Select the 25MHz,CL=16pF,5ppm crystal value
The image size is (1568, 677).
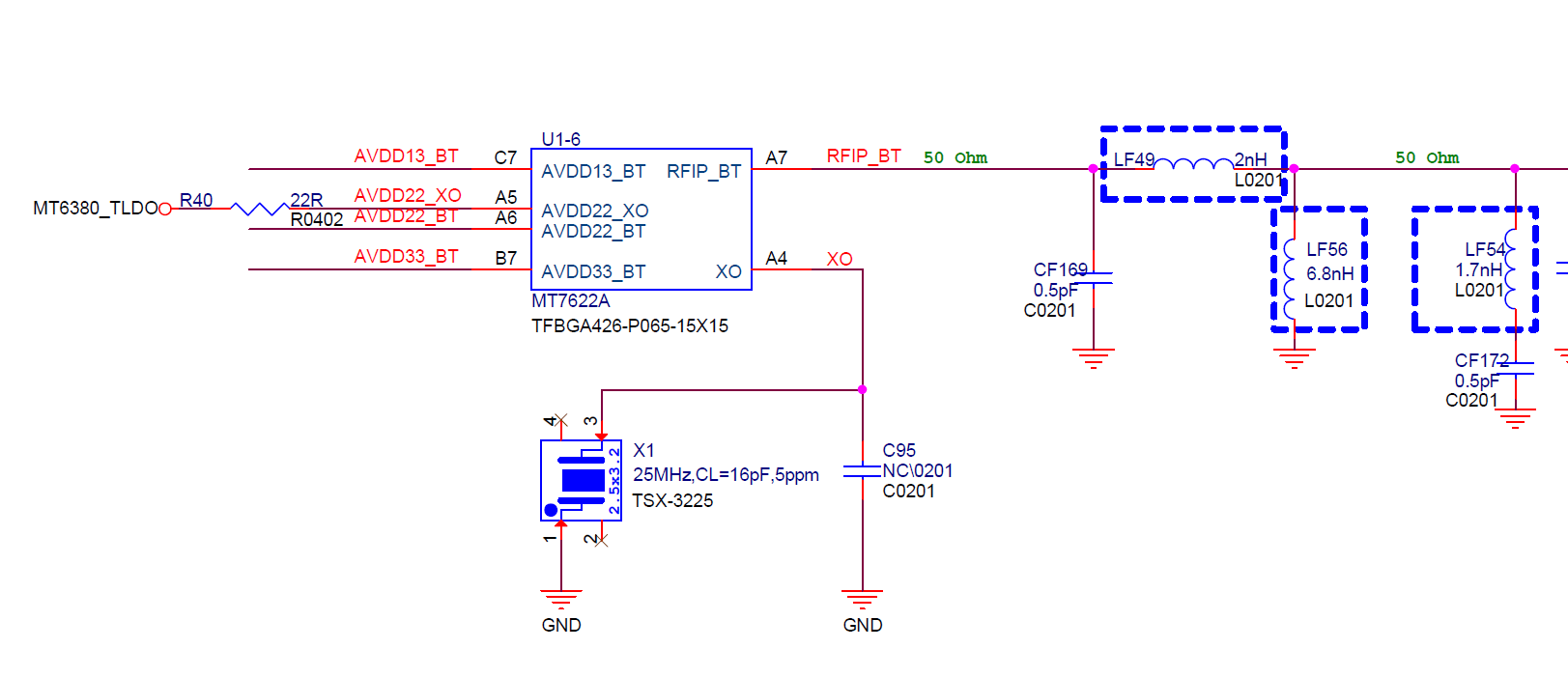[x=726, y=474]
